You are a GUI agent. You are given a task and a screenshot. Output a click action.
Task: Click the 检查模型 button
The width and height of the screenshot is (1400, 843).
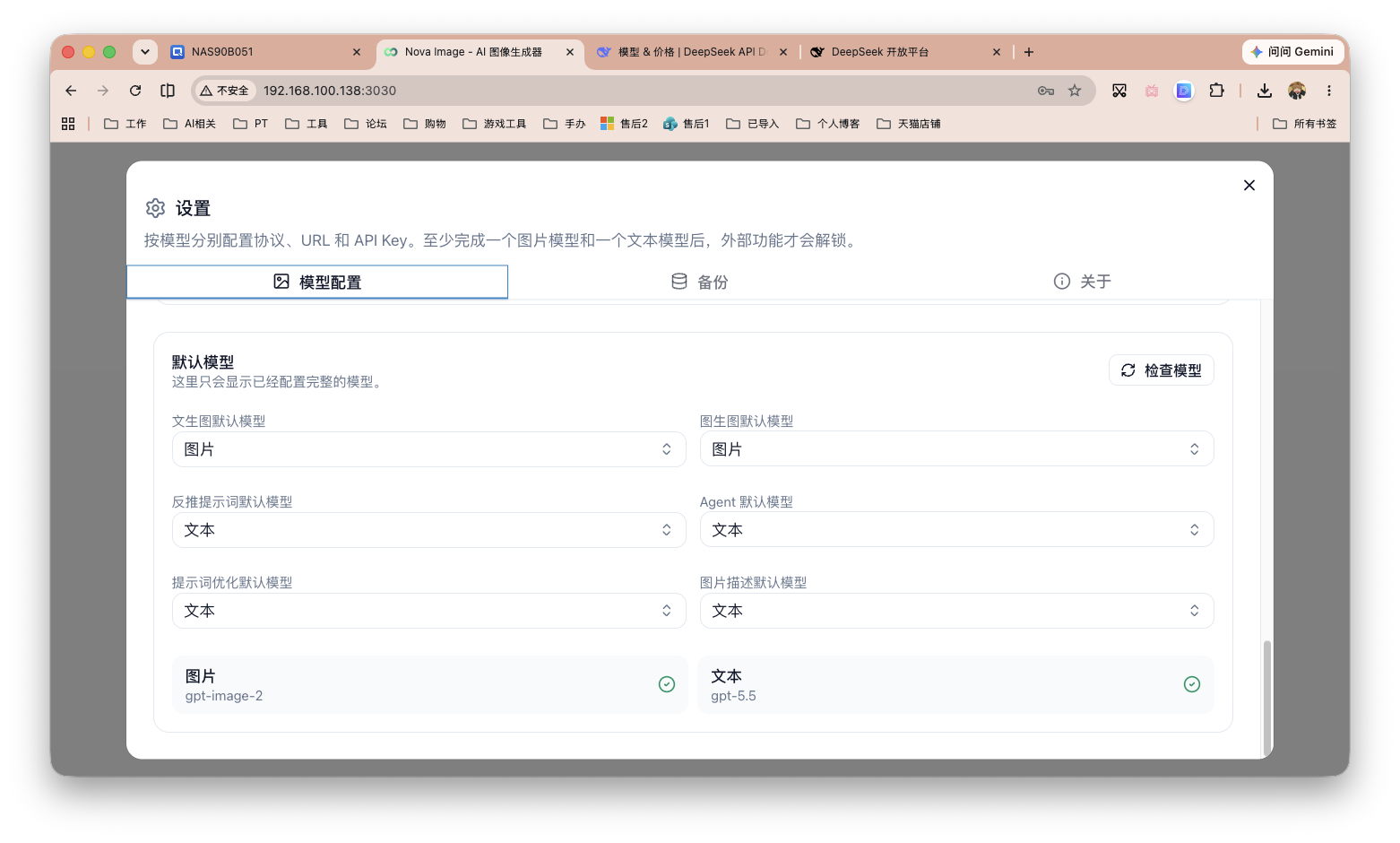[x=1162, y=370]
